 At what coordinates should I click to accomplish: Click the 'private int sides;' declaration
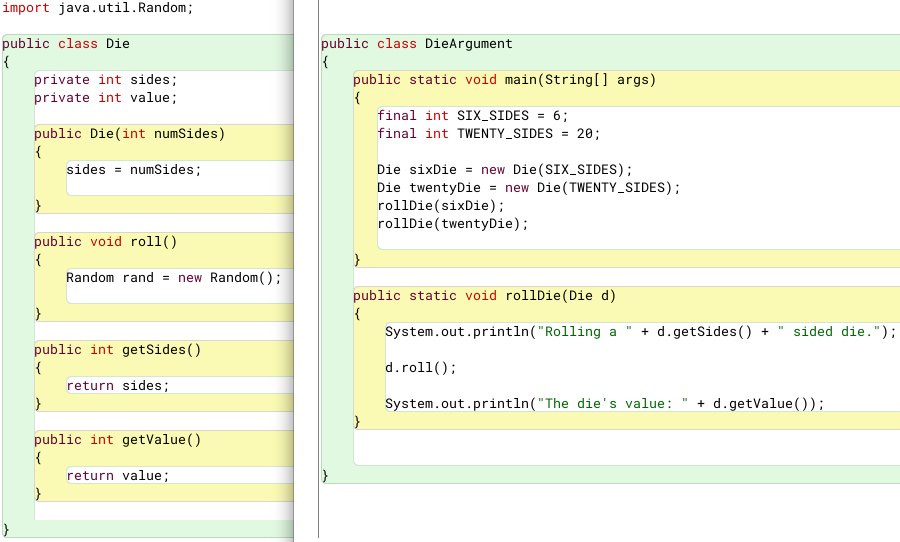(x=105, y=80)
